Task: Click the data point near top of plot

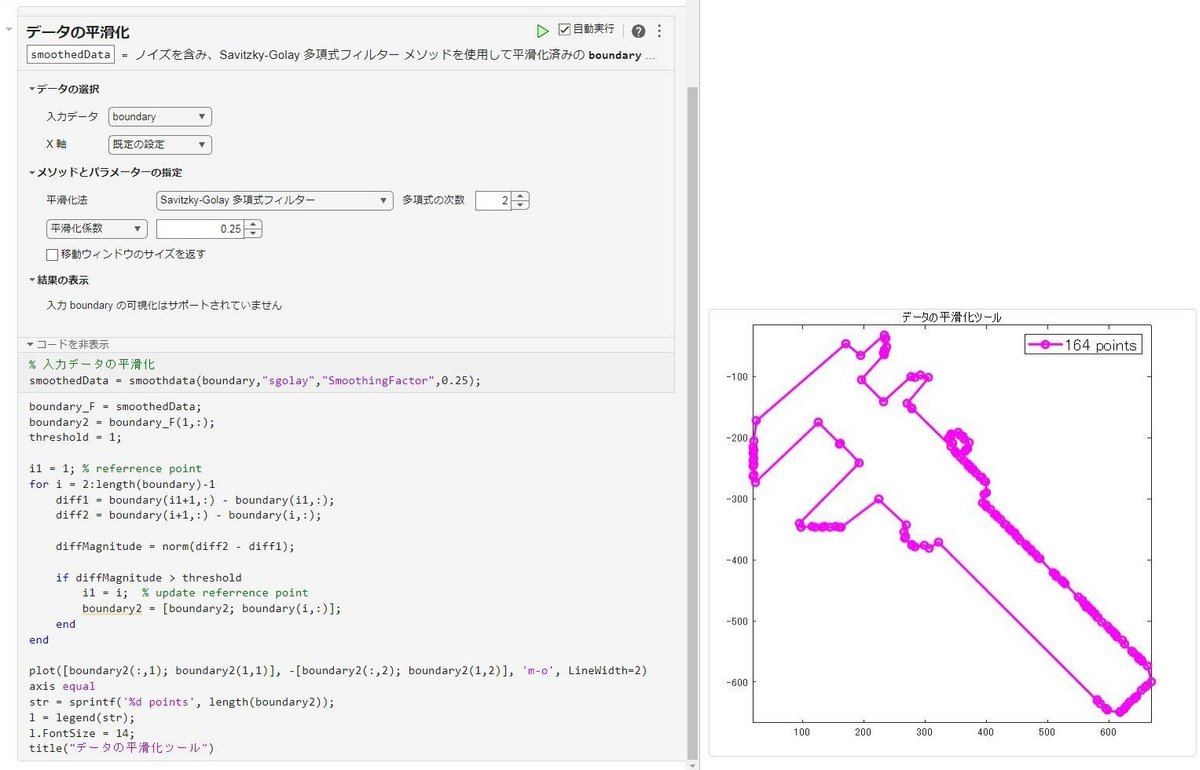Action: pyautogui.click(x=884, y=336)
